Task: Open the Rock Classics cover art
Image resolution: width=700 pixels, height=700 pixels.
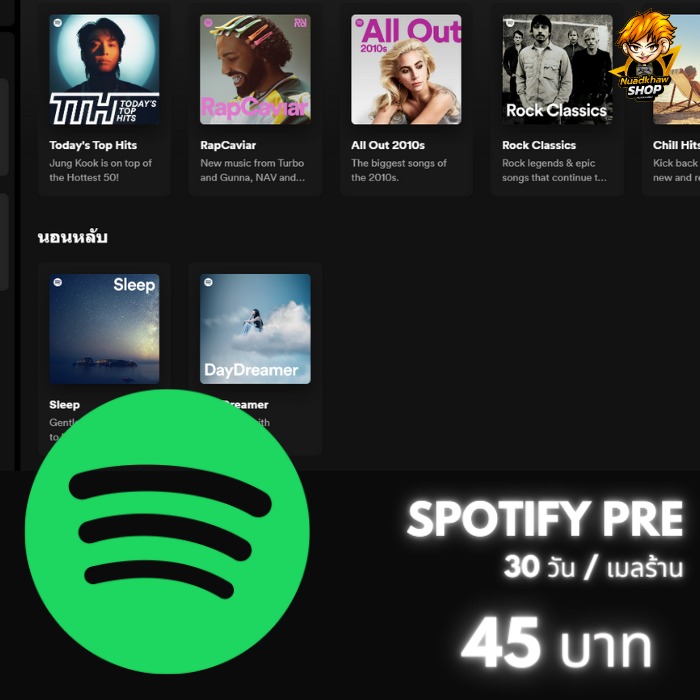Action: click(x=557, y=69)
